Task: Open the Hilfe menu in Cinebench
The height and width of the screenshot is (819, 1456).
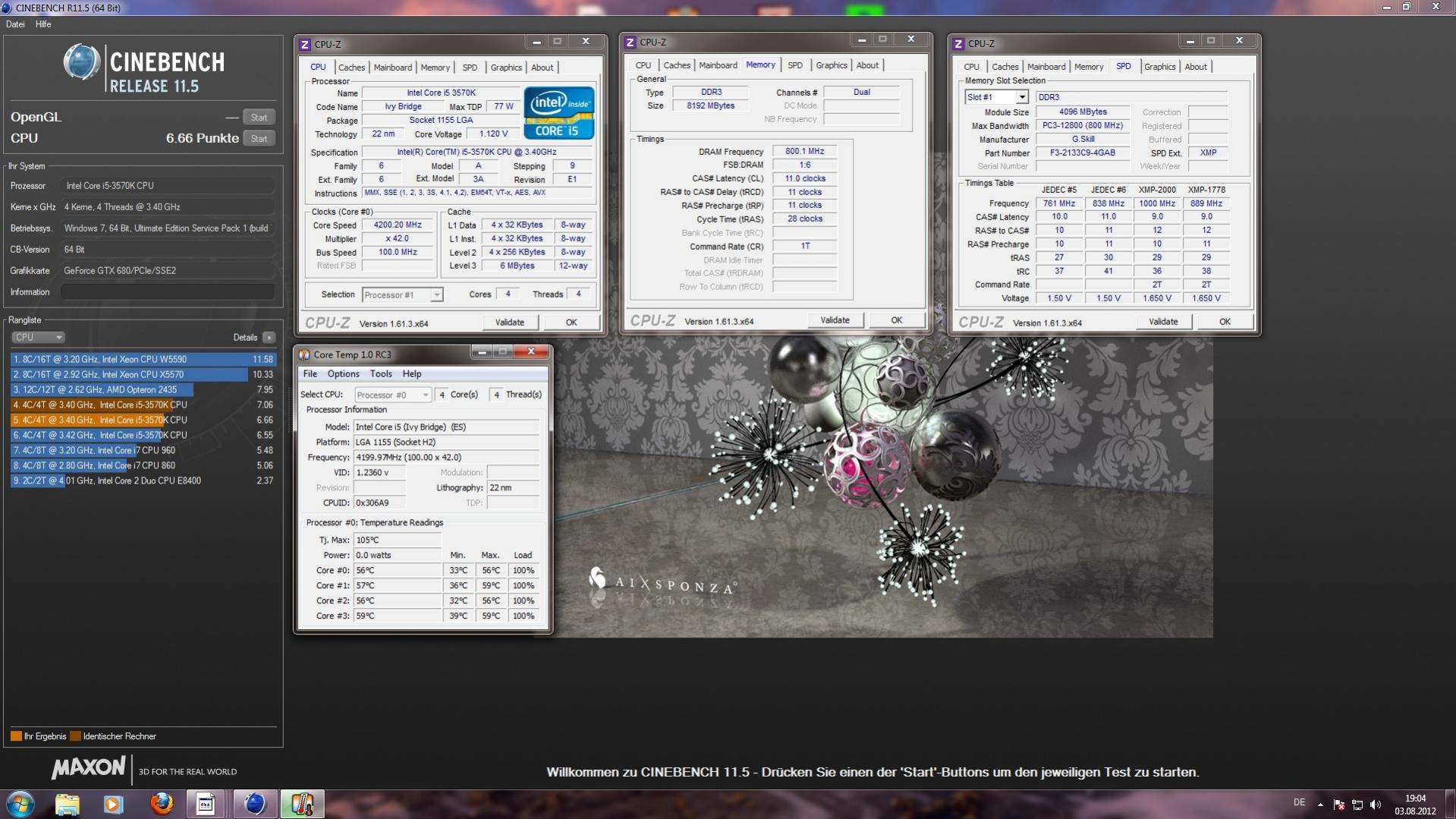Action: [43, 24]
